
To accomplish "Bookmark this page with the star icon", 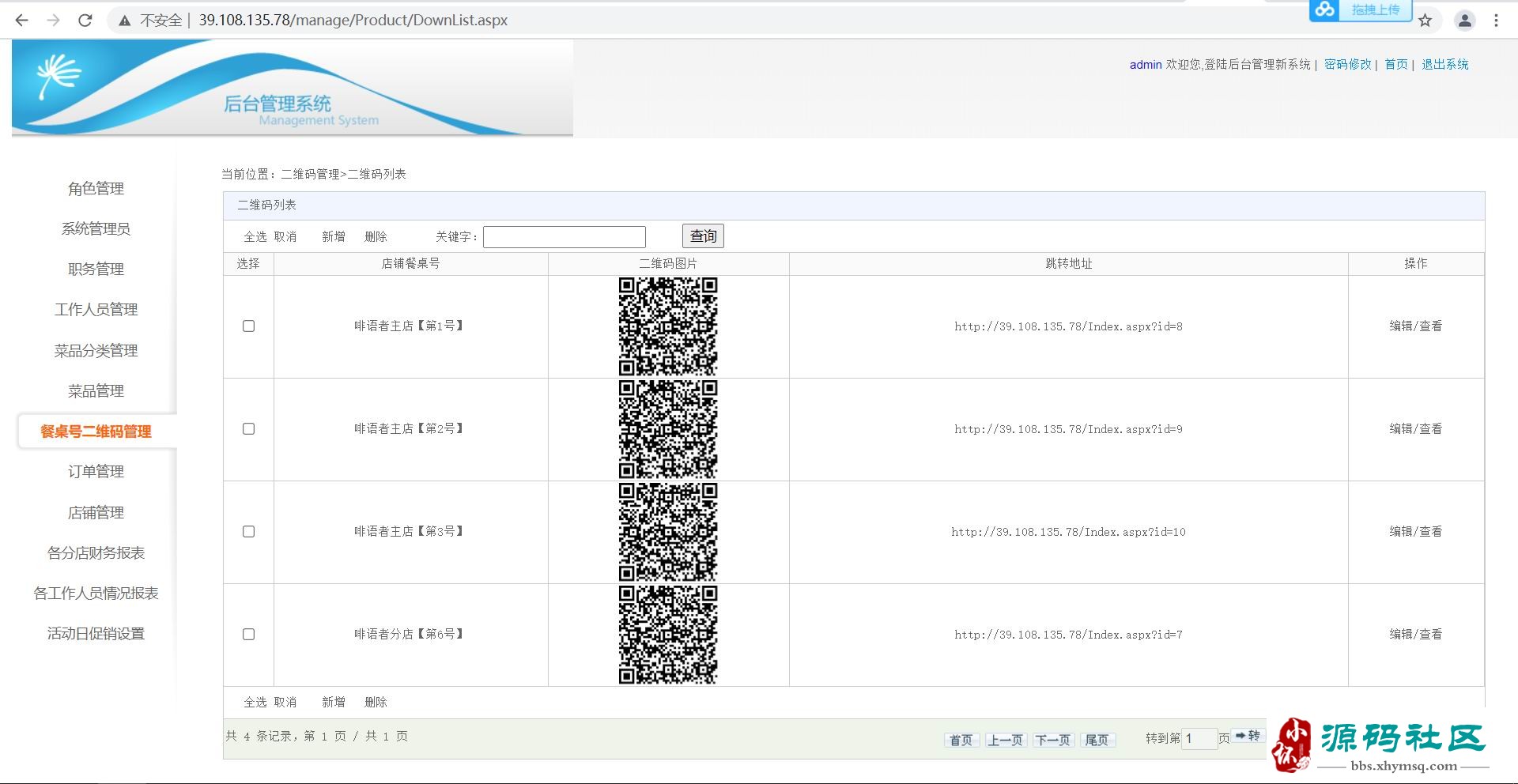I will click(x=1425, y=21).
